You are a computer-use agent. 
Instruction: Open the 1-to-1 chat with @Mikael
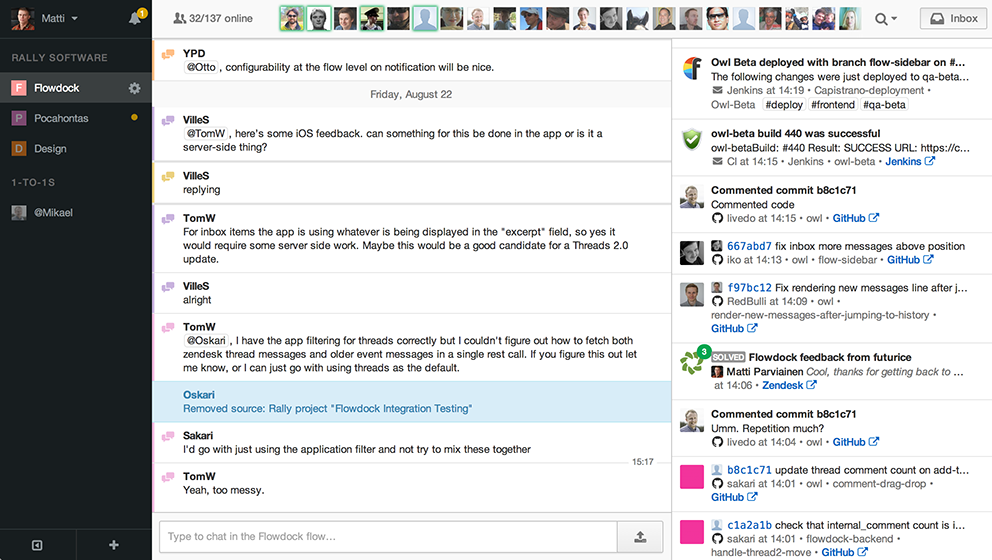point(53,212)
